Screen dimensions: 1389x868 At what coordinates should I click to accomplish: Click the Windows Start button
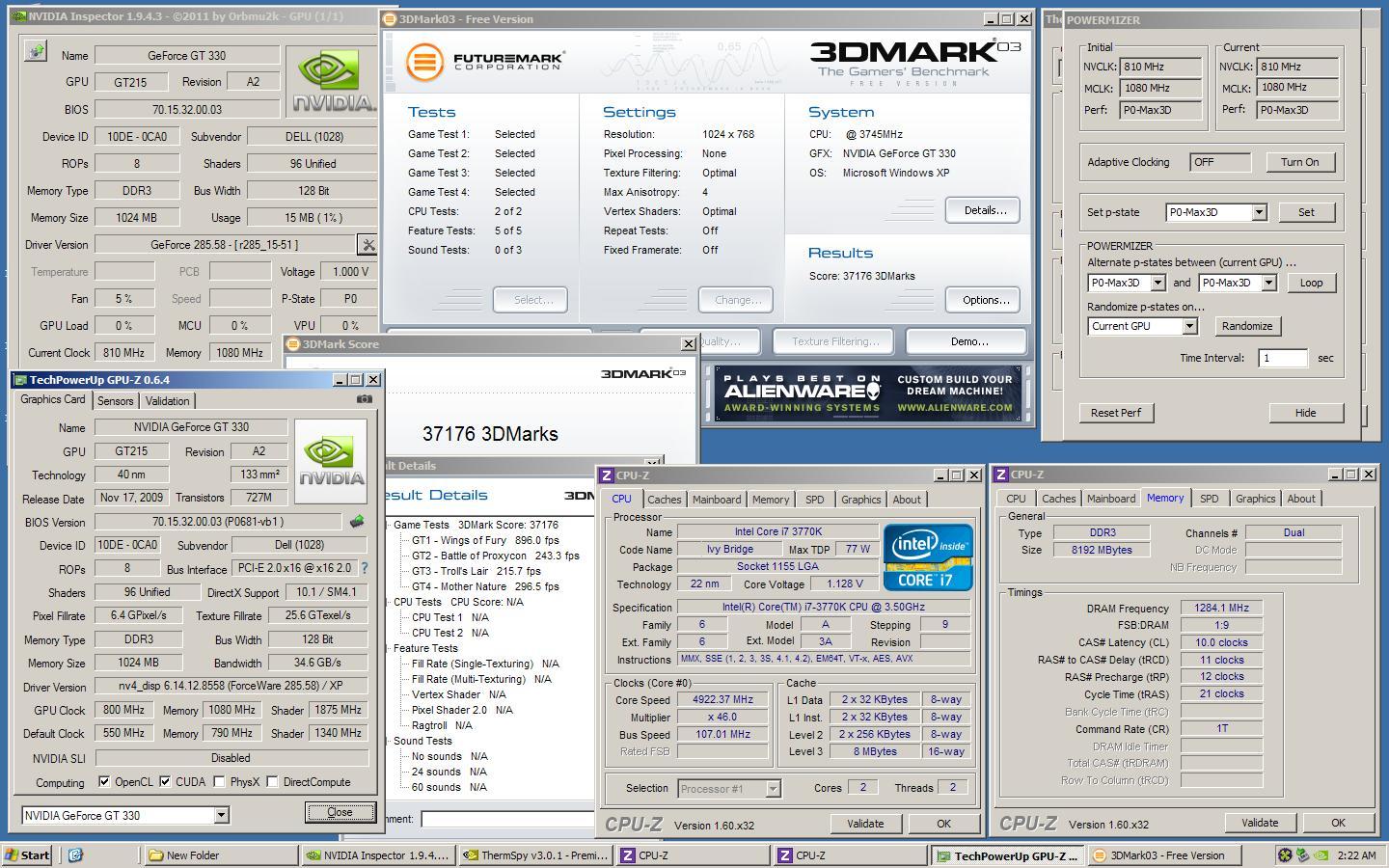tap(28, 854)
